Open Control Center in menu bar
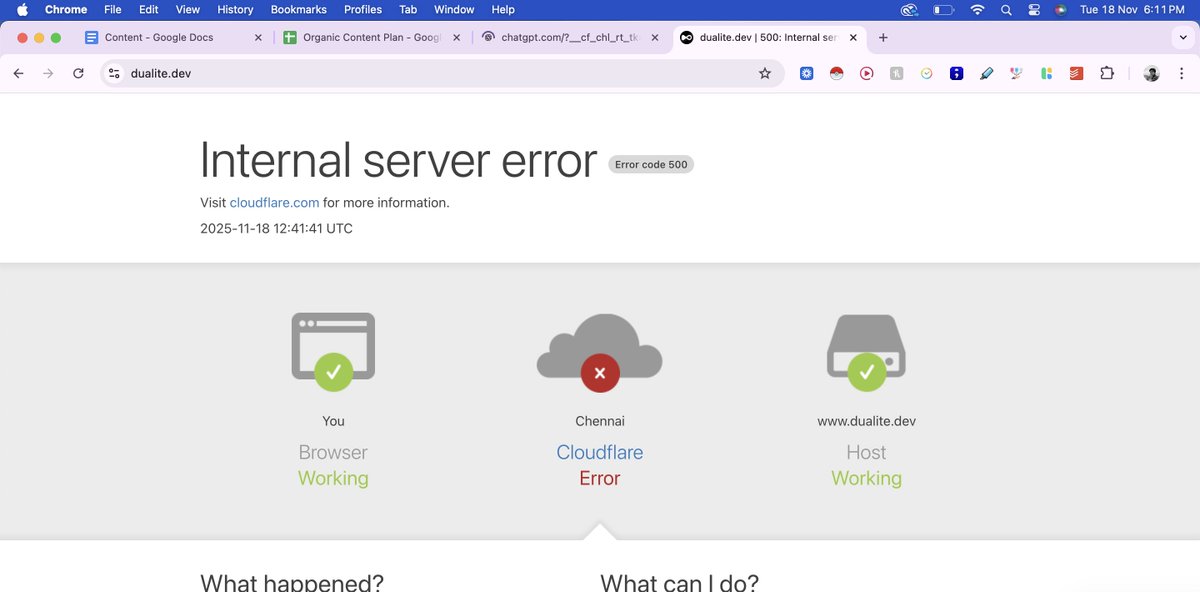This screenshot has width=1200, height=592. 1034,9
